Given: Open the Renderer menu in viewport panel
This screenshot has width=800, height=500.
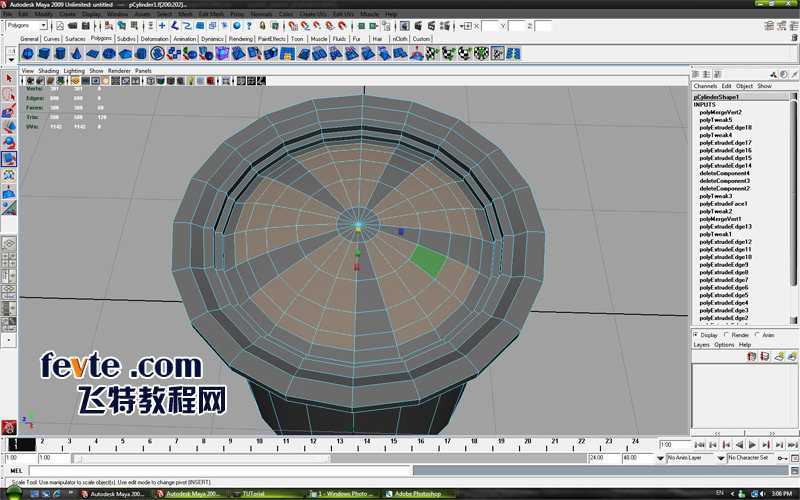Looking at the screenshot, I should pyautogui.click(x=119, y=71).
